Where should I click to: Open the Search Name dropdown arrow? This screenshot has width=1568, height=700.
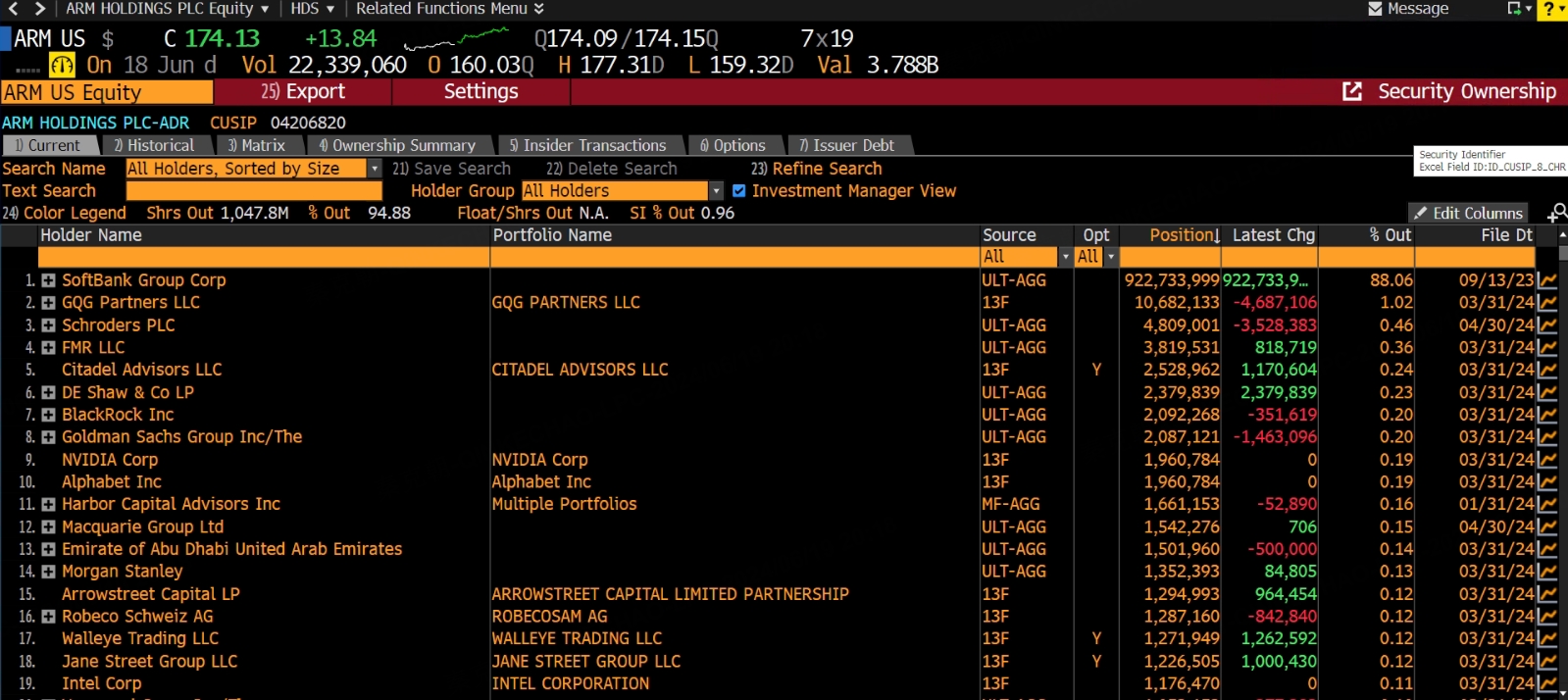click(x=374, y=169)
